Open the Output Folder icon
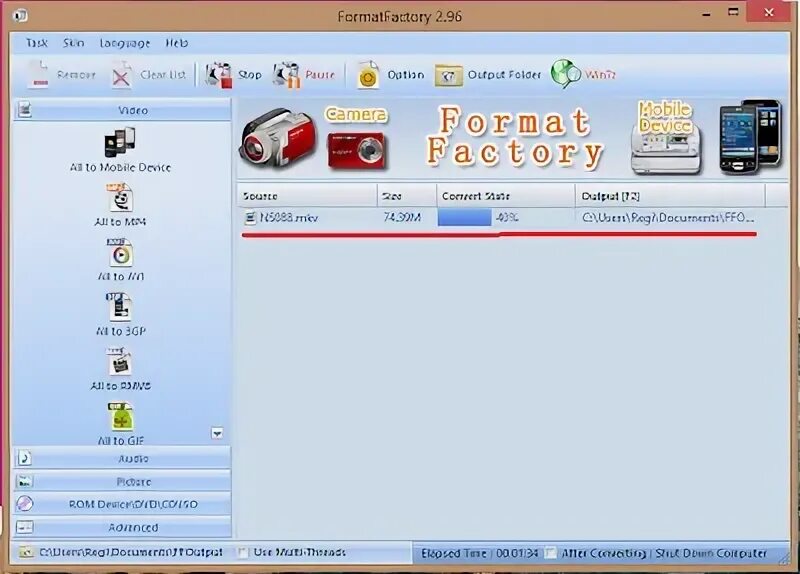Screen dimensions: 800x574 448,76
